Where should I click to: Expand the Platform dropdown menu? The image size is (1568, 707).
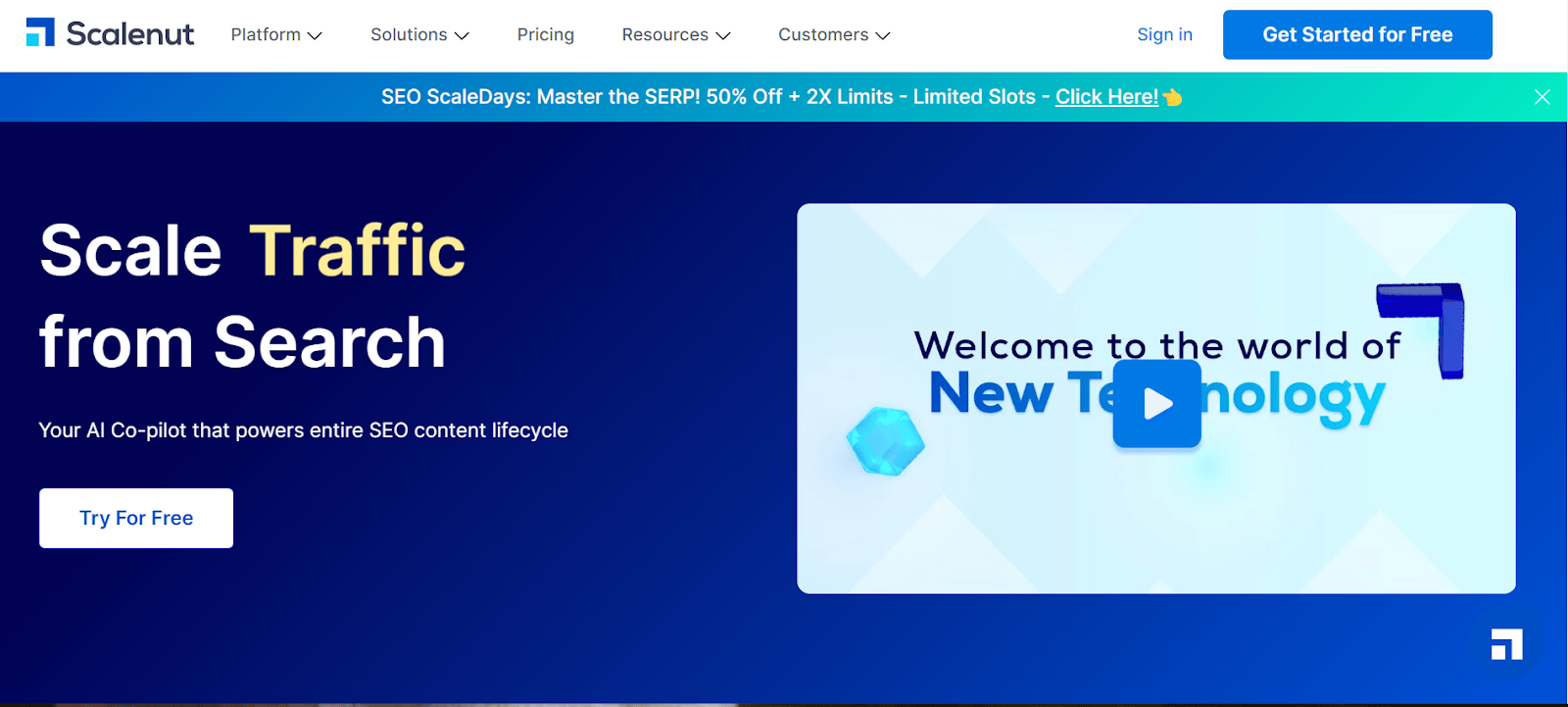tap(276, 34)
